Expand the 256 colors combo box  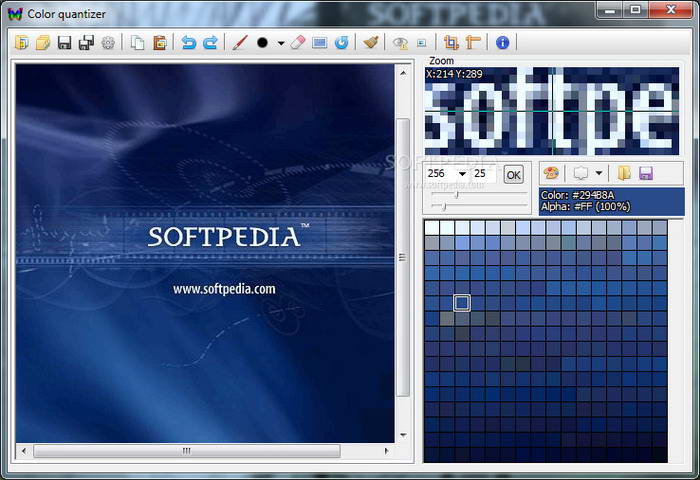pos(462,174)
